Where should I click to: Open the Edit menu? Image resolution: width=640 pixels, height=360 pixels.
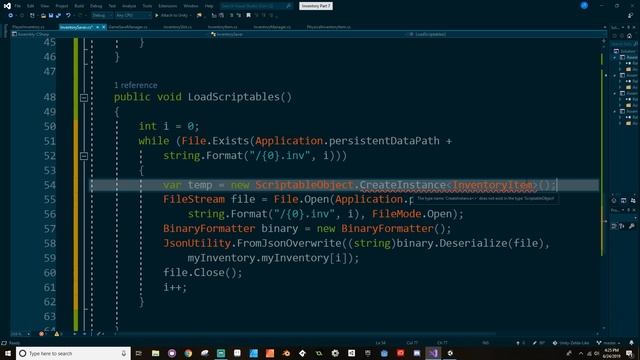point(31,6)
